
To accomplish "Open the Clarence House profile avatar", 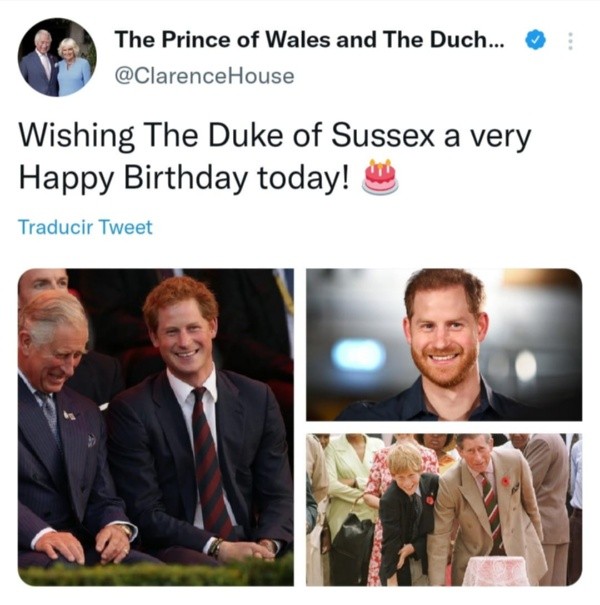I will pyautogui.click(x=57, y=58).
